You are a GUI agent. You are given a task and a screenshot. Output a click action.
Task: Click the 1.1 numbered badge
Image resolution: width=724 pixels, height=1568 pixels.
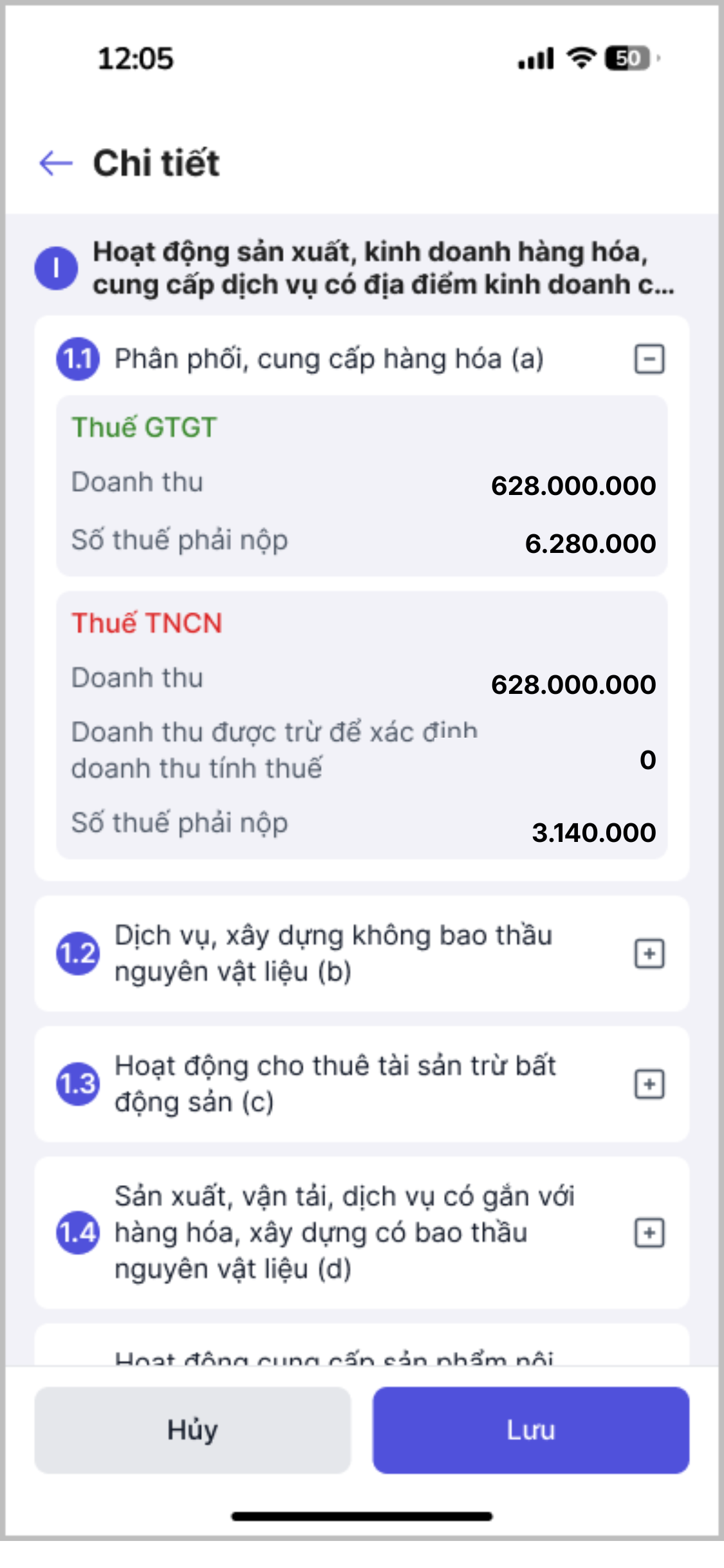(x=78, y=359)
